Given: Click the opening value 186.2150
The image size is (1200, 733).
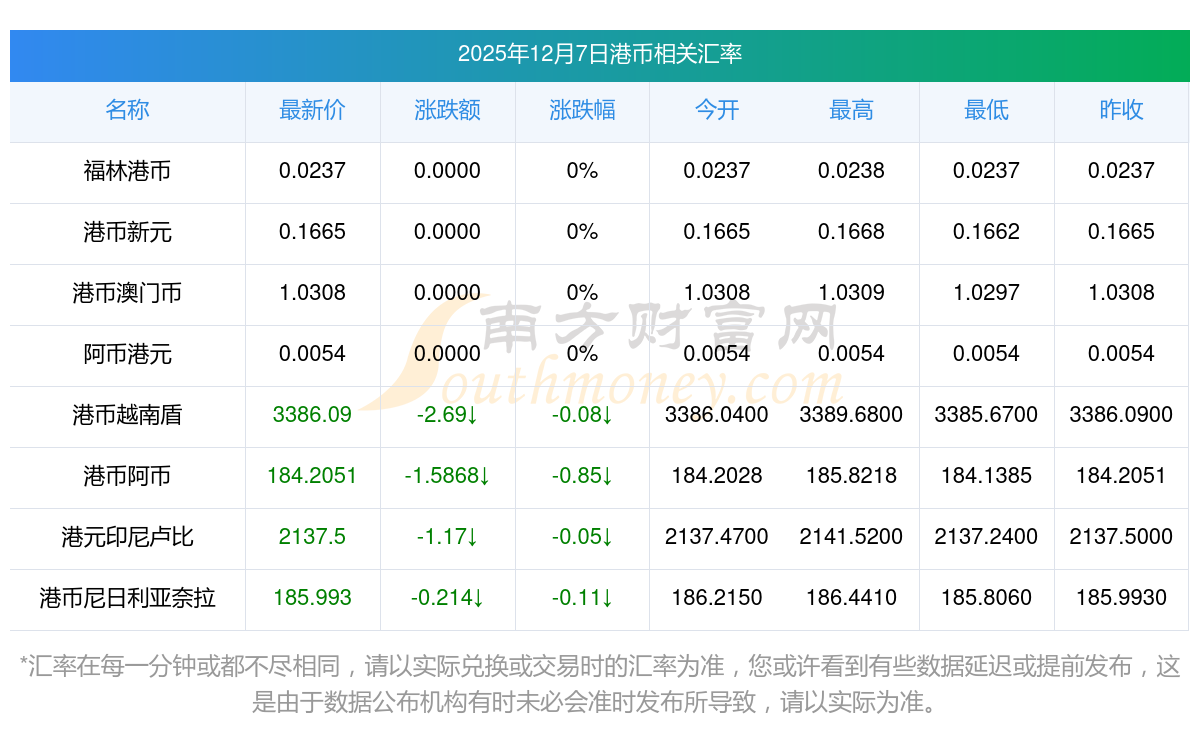Looking at the screenshot, I should click(717, 598).
